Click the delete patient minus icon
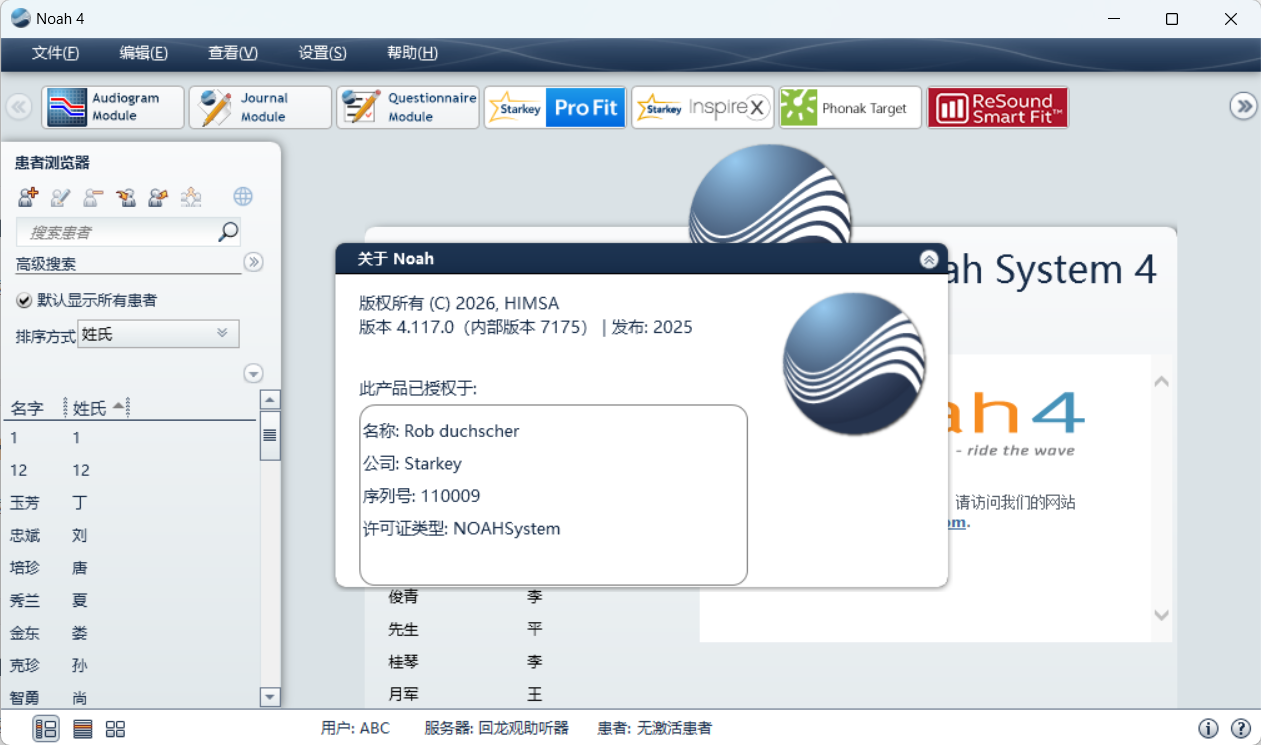The image size is (1261, 745). pyautogui.click(x=93, y=197)
